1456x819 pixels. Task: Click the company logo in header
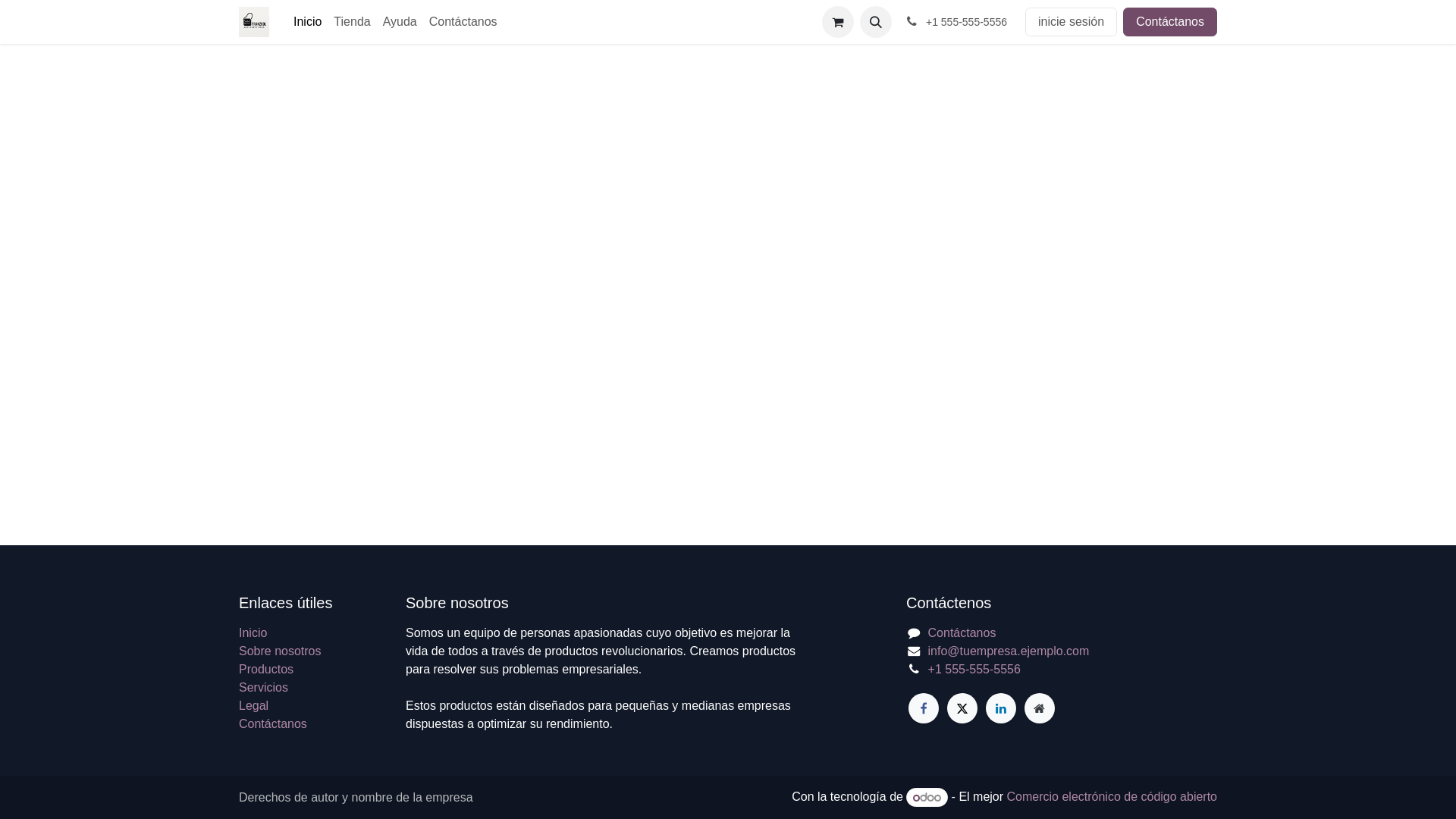tap(254, 22)
